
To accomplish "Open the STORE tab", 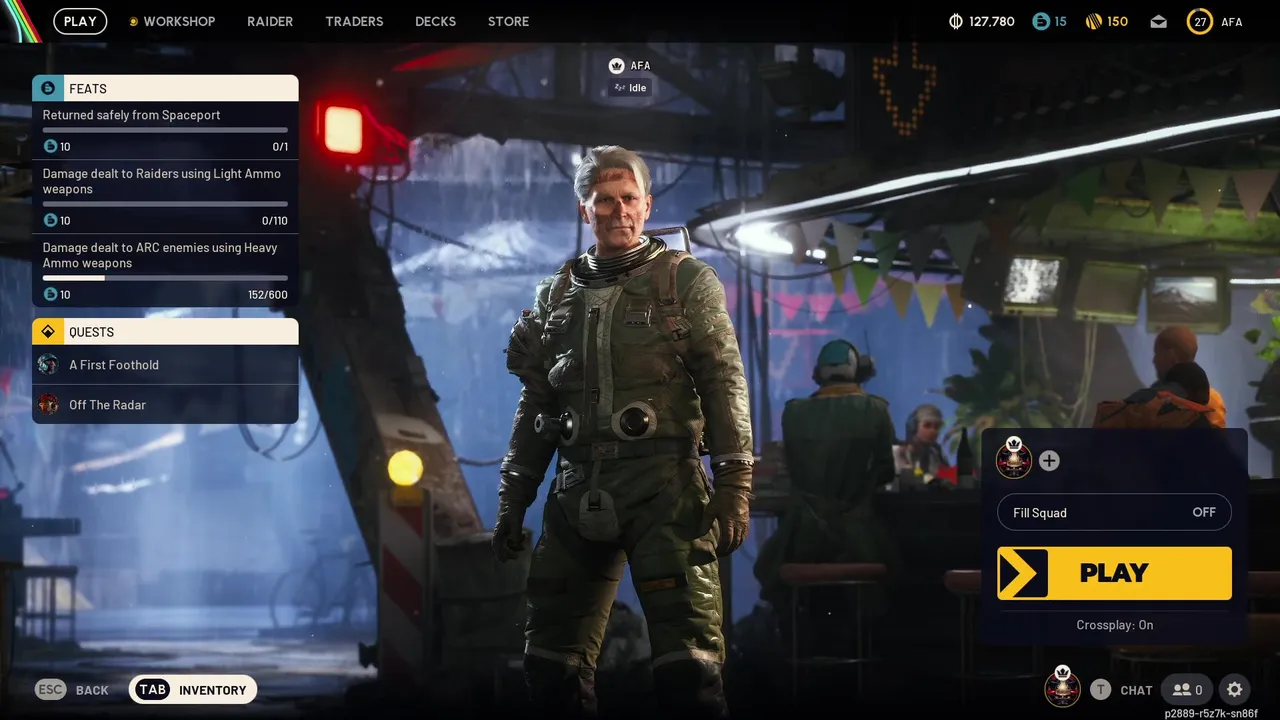I will click(508, 21).
